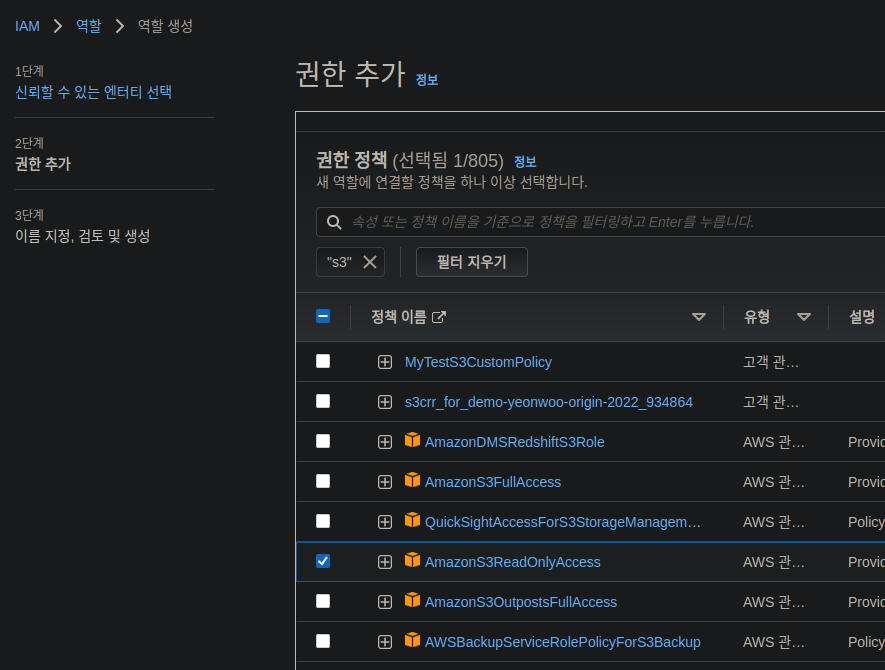Open the 역할 breadcrumb link
The width and height of the screenshot is (885, 670).
(x=89, y=26)
